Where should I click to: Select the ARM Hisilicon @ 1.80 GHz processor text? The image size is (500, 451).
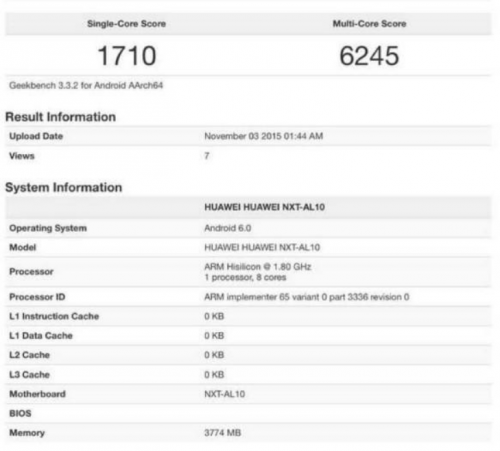click(x=258, y=267)
